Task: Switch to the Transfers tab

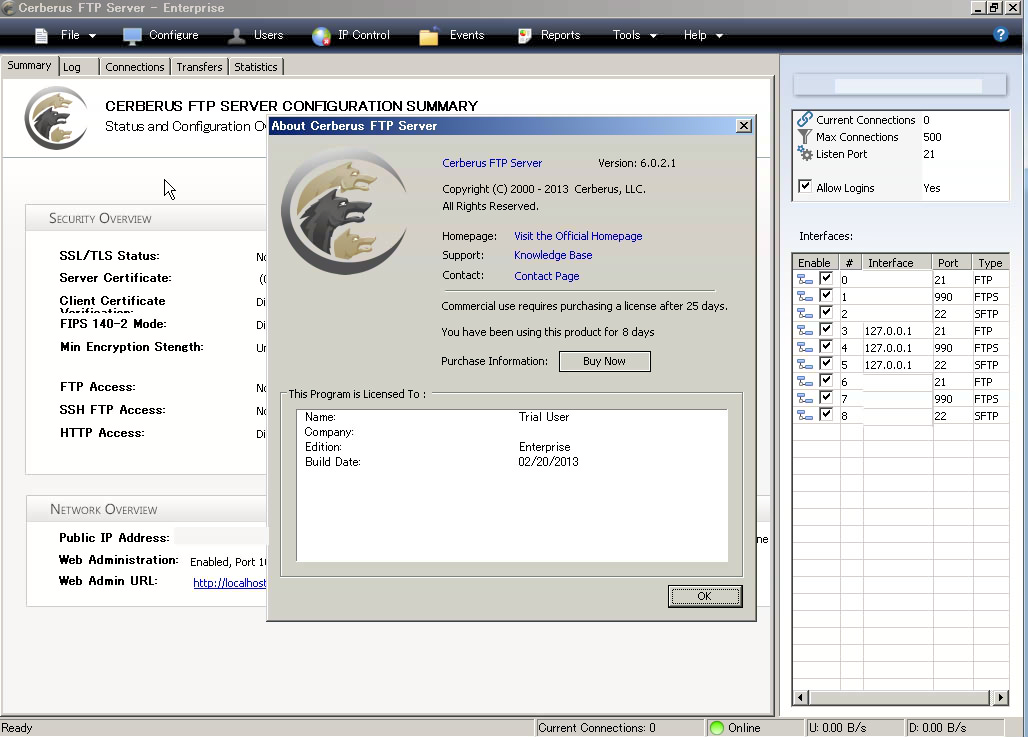Action: pos(199,67)
